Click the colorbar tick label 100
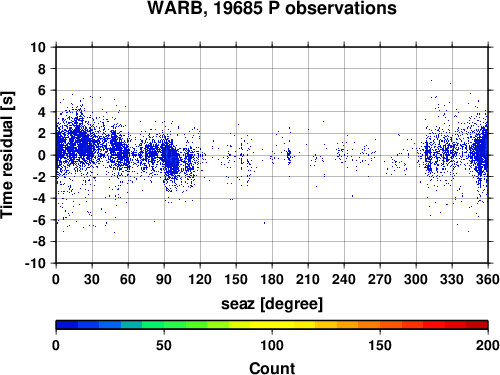This screenshot has height=375, width=500. point(272,345)
